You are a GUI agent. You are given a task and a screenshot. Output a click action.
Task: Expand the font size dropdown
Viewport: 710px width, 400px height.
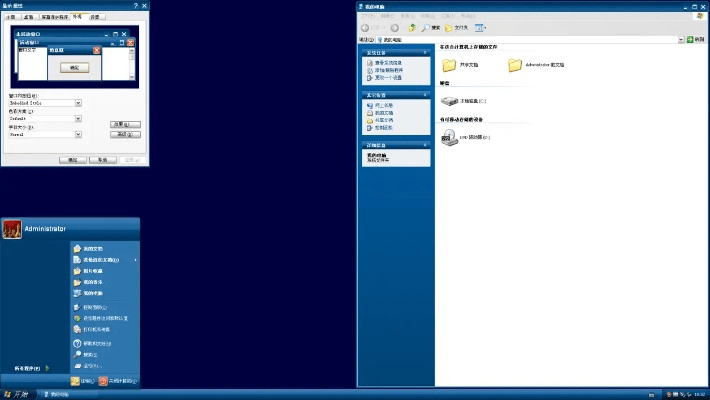tap(78, 134)
